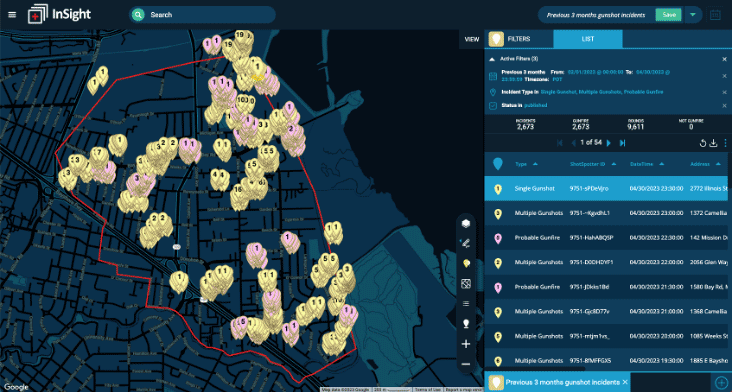Screen dimensions: 732x392
Task: Refresh the incident list results
Action: tap(703, 143)
